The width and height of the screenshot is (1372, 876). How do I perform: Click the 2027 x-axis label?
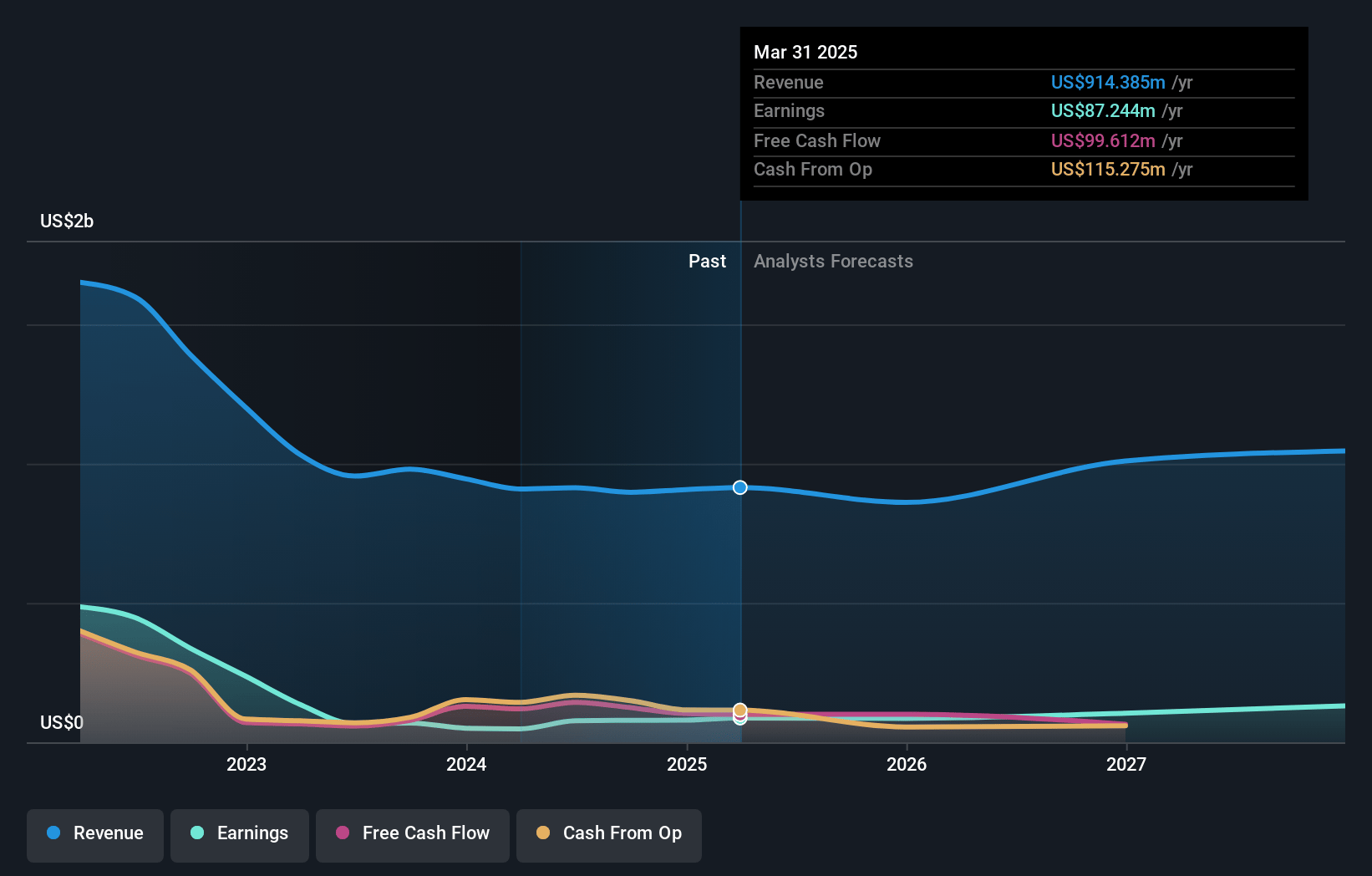[1126, 764]
